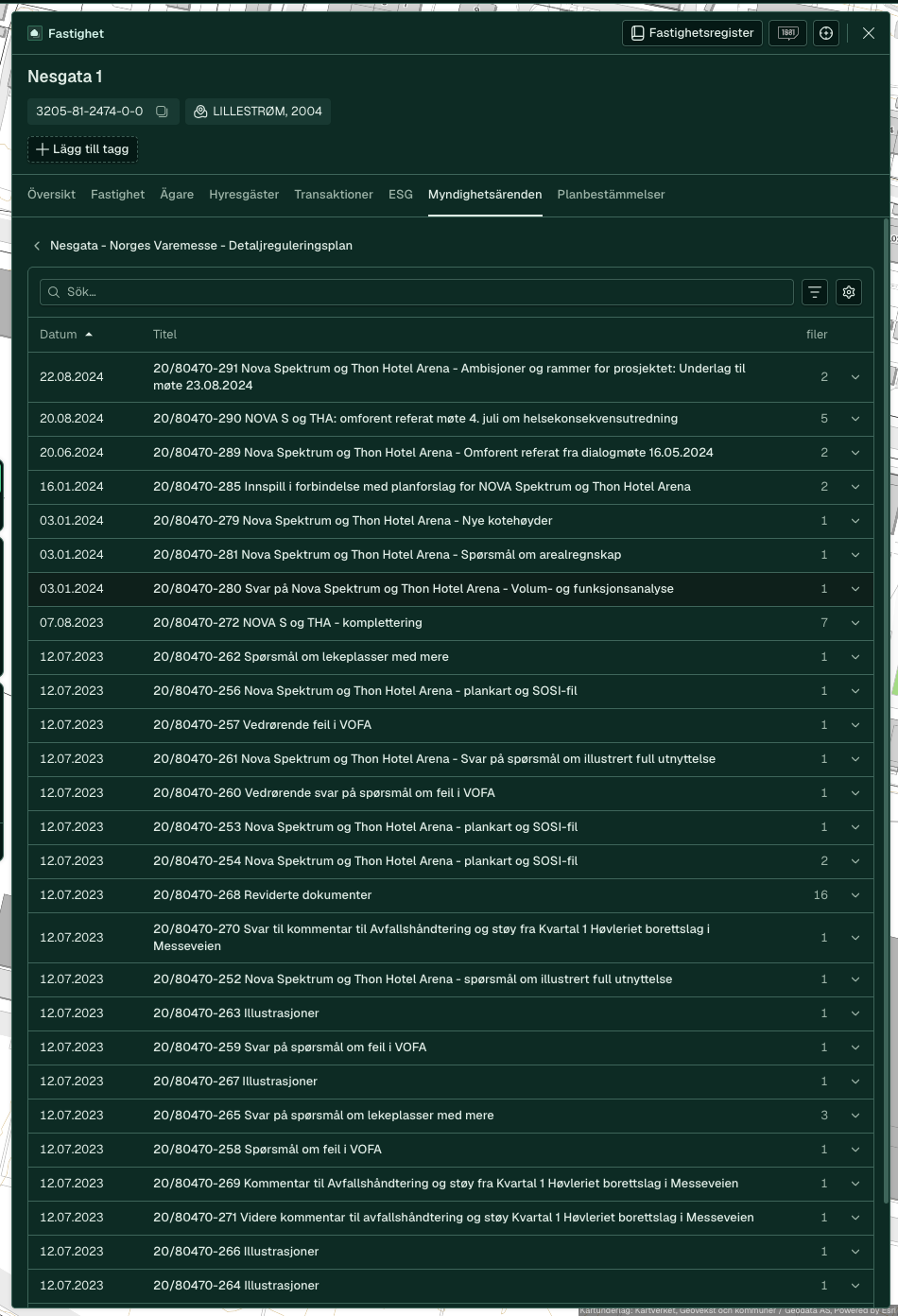Select title 20/80470-253 plankart og SOSI-fil
The image size is (898, 1316).
point(365,827)
